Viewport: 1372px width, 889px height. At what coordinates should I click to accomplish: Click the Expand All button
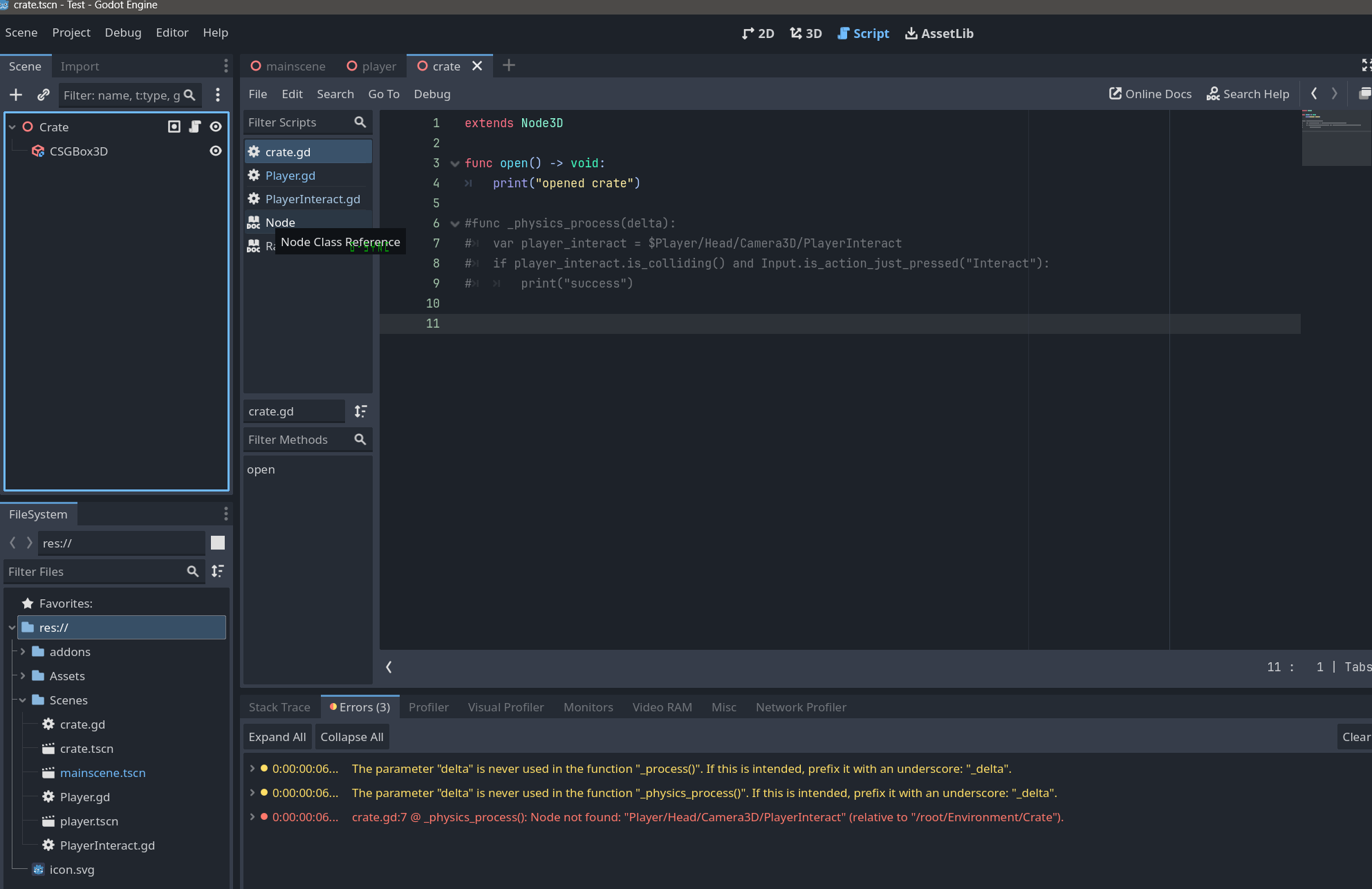tap(277, 736)
